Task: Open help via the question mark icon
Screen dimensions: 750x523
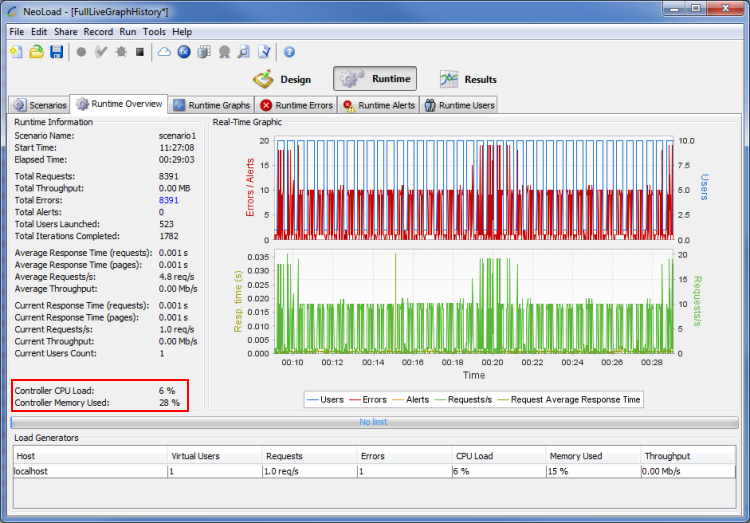Action: pos(289,52)
